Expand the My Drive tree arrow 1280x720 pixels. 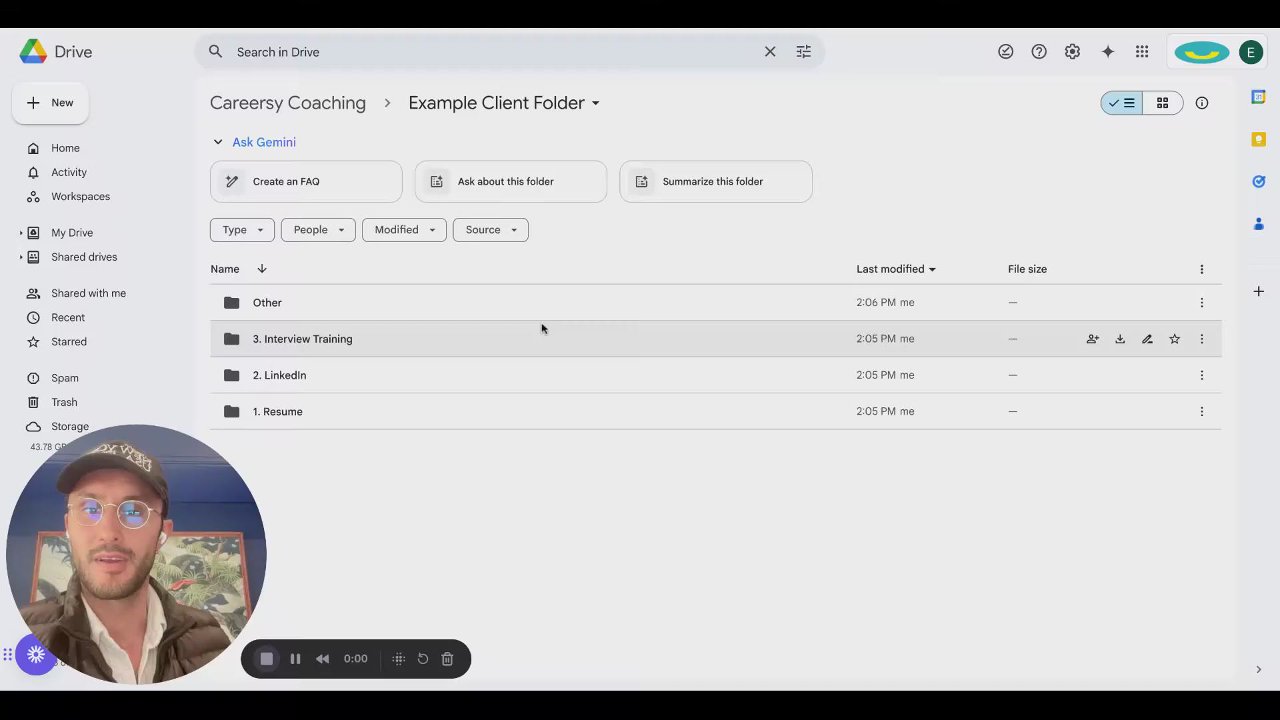click(x=20, y=233)
